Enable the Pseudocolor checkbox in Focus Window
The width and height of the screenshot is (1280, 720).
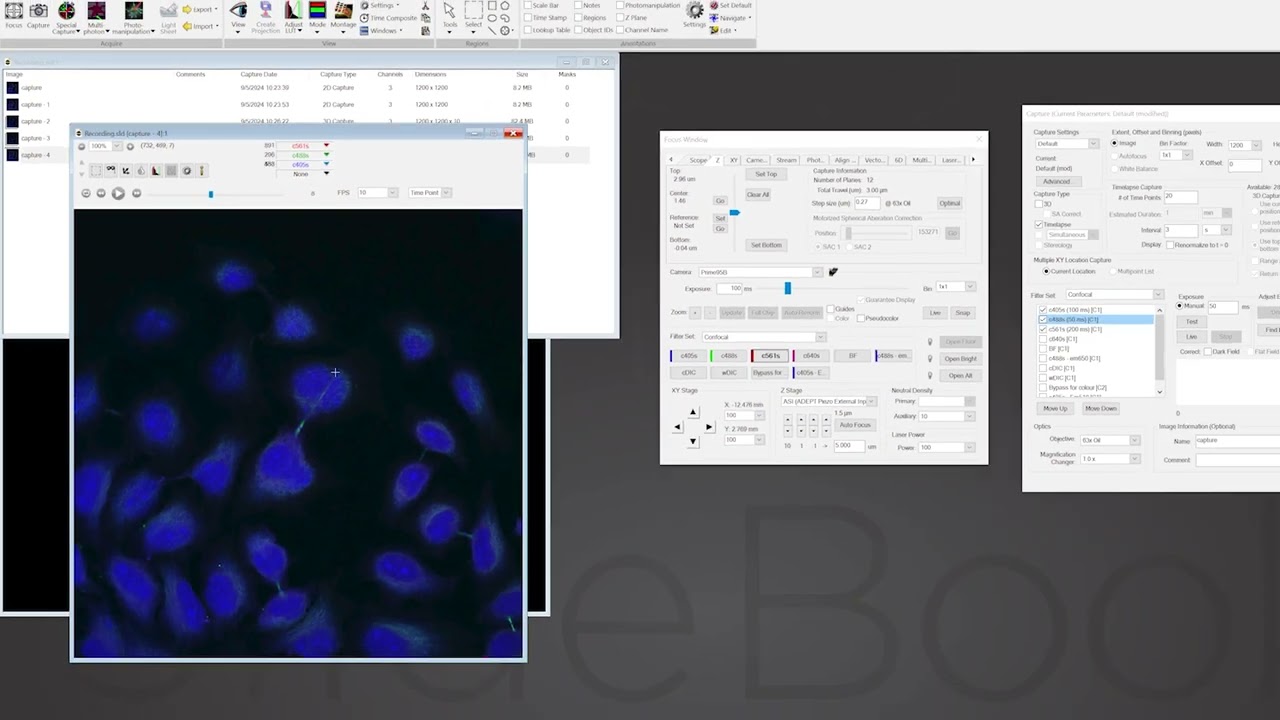[x=860, y=319]
